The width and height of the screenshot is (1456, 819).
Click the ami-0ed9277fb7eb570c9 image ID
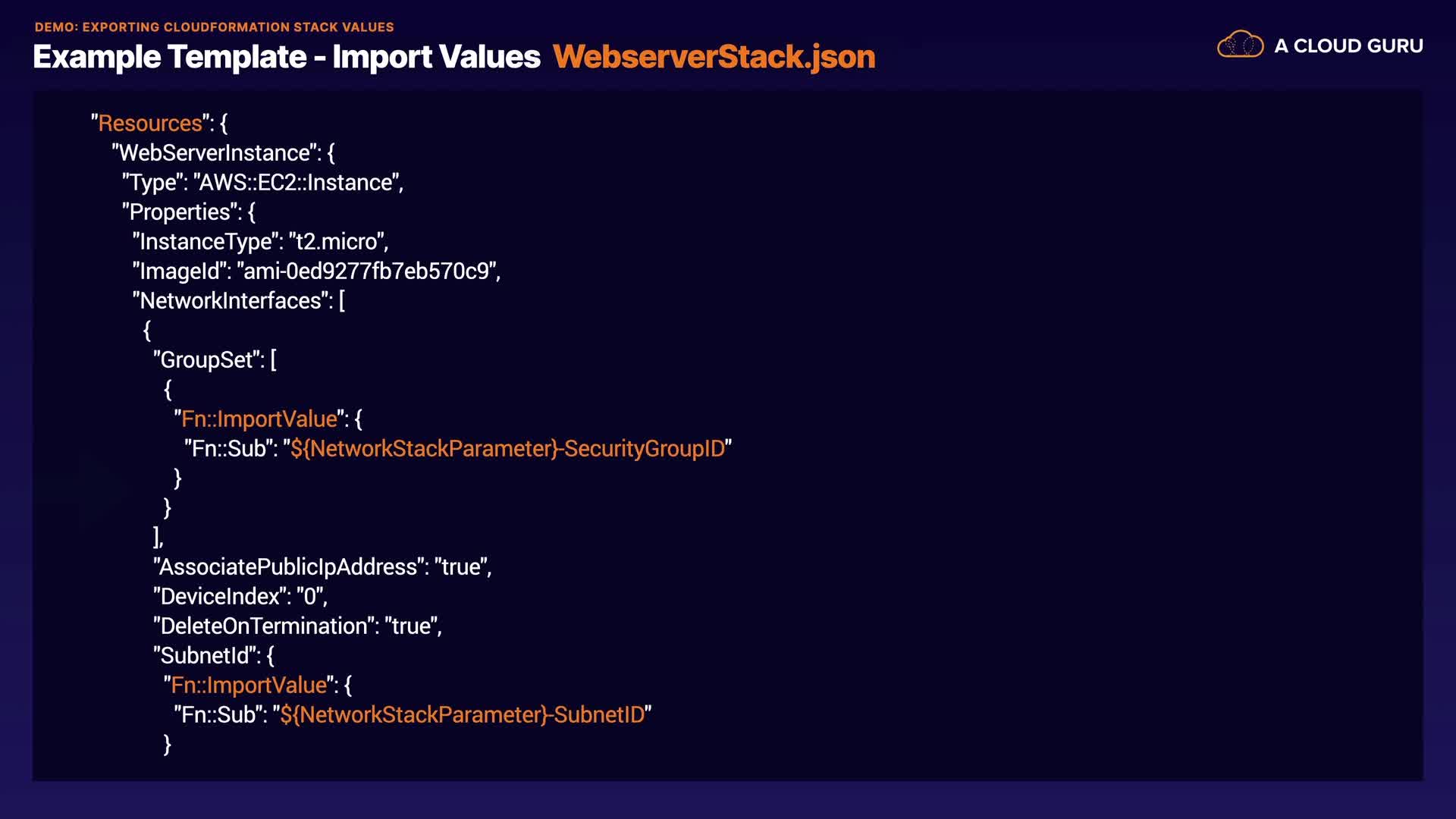(x=366, y=271)
